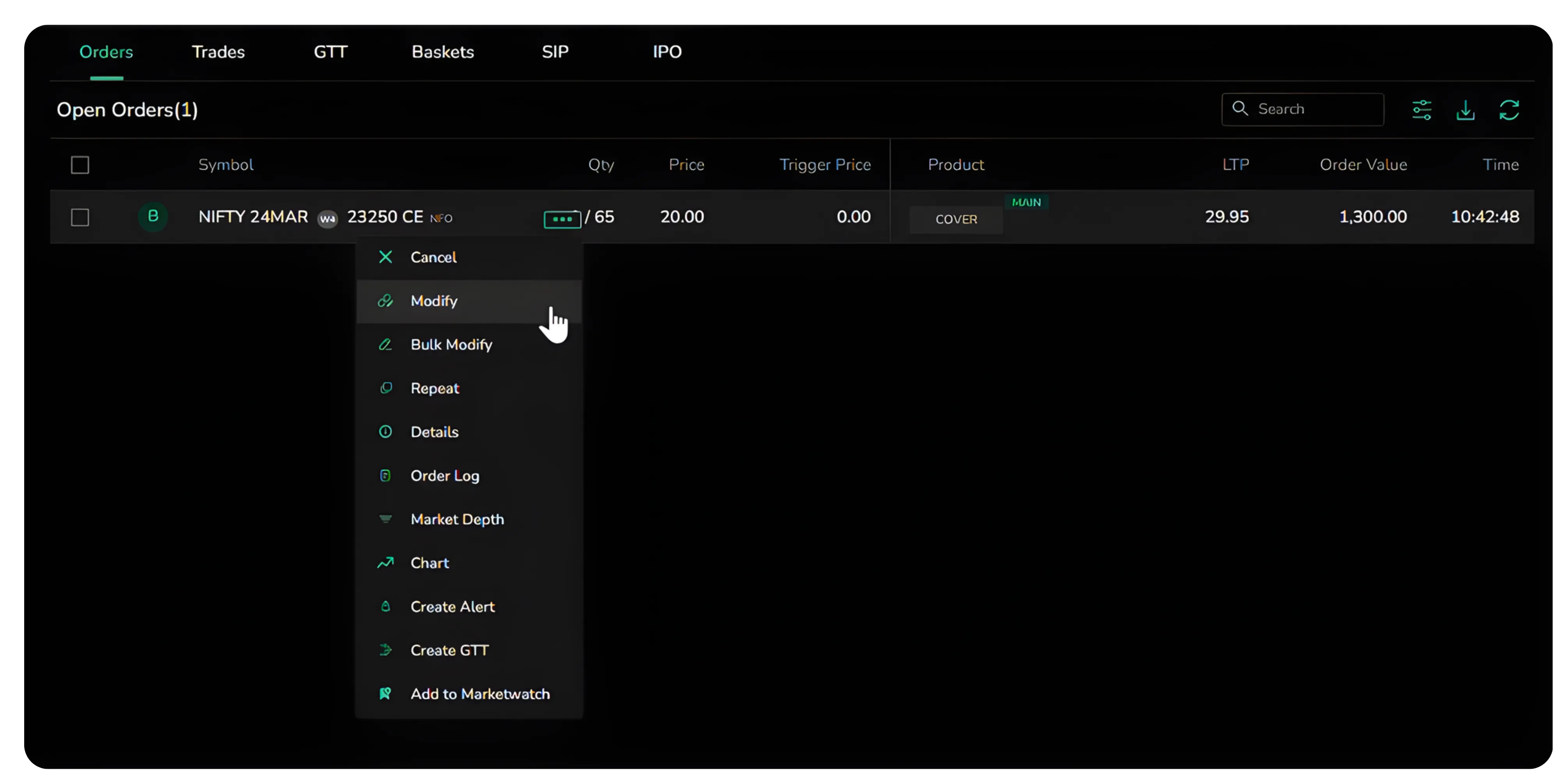Image resolution: width=1568 pixels, height=784 pixels.
Task: Click the wa badge beside NIFTY 24MAR
Action: click(x=328, y=218)
